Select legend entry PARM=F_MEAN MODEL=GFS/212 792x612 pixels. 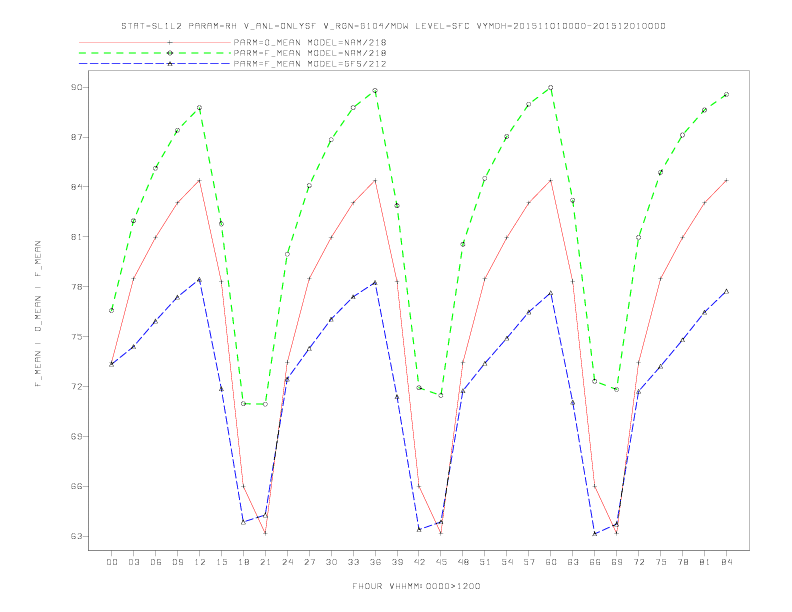(310, 64)
